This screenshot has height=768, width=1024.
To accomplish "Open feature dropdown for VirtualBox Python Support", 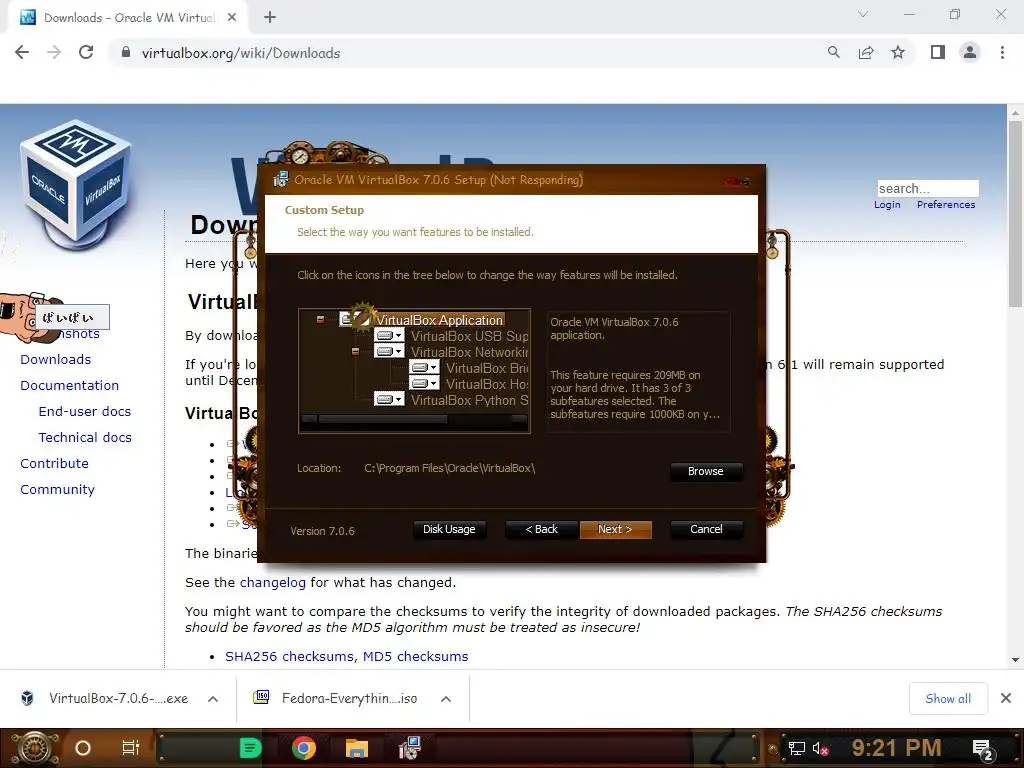I will pyautogui.click(x=389, y=399).
